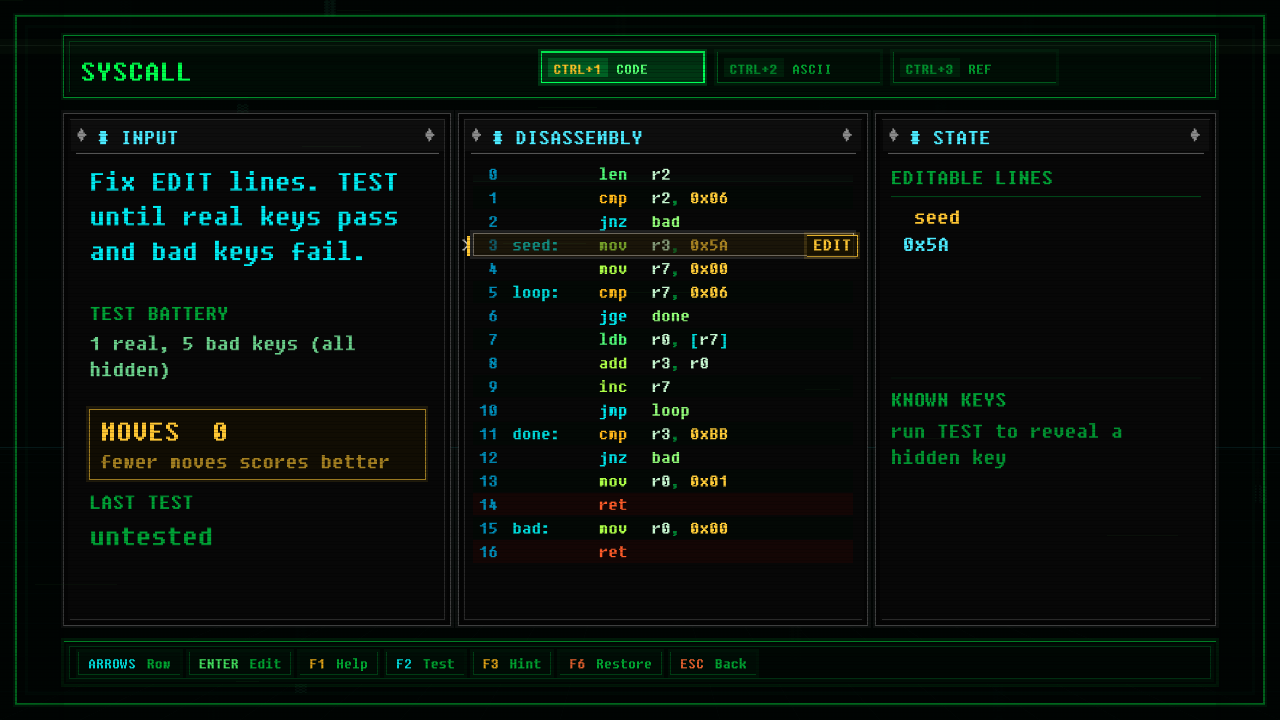
Task: Click the LAST TEST heading
Action: (141, 503)
